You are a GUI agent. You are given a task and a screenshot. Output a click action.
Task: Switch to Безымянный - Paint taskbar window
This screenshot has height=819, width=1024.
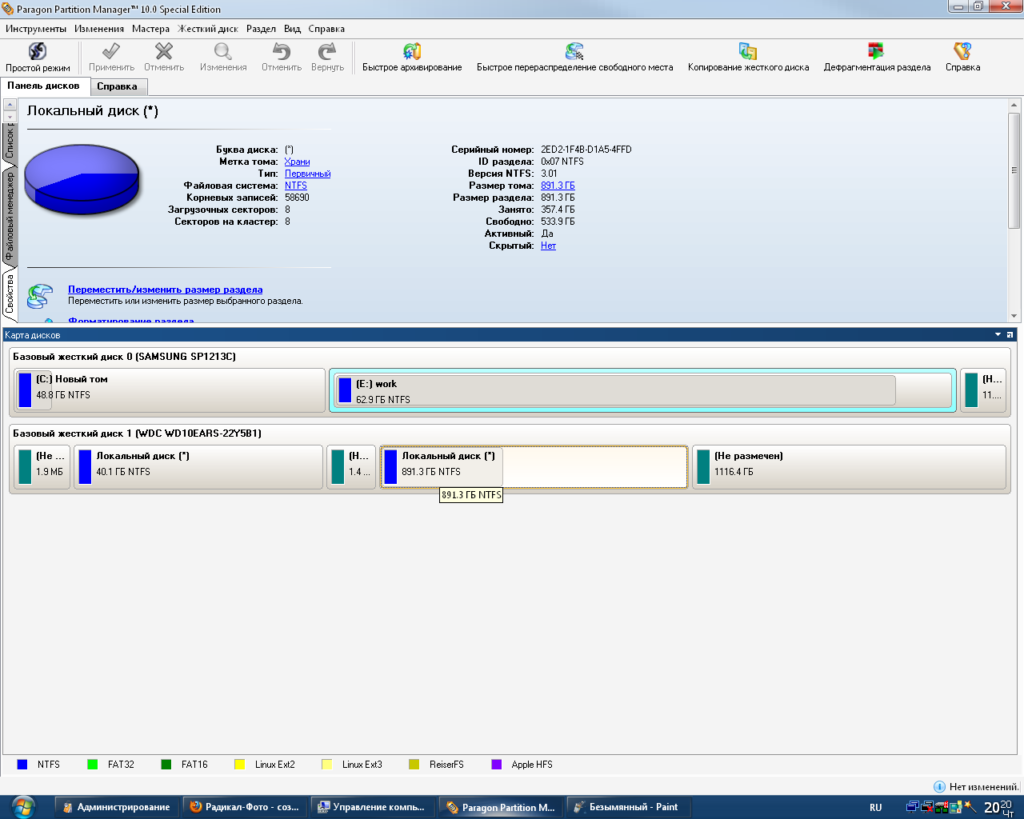pyautogui.click(x=628, y=807)
